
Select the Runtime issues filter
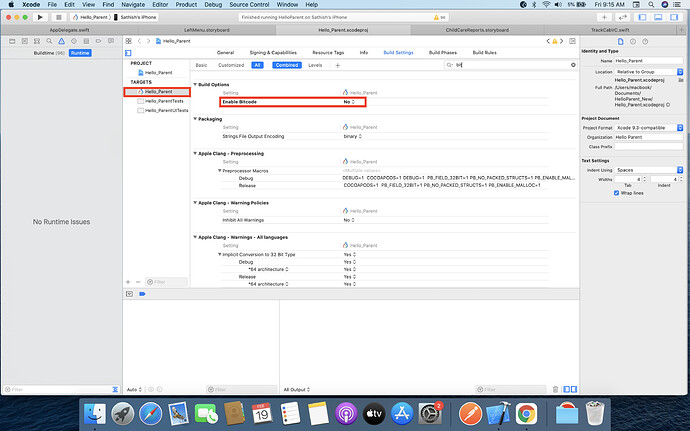[x=80, y=53]
